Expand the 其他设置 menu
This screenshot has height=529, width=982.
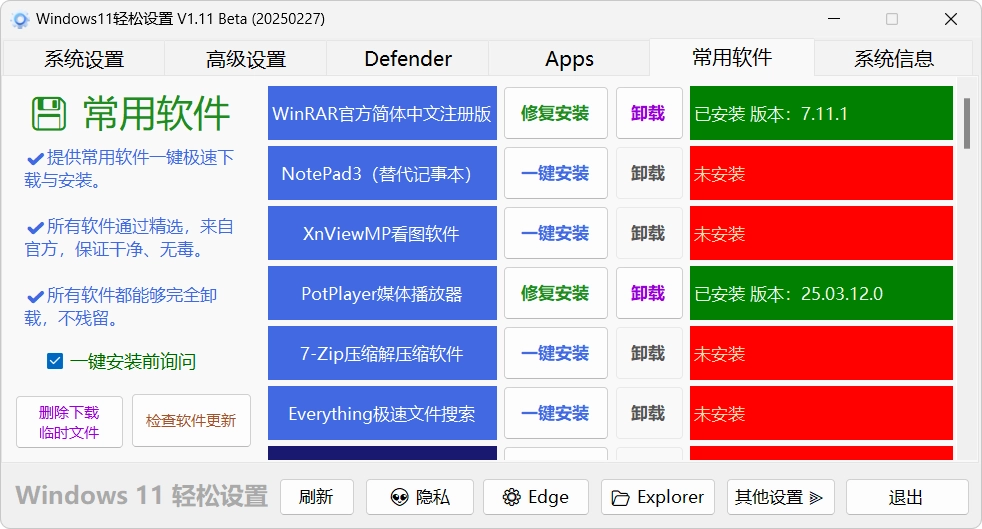click(x=780, y=497)
